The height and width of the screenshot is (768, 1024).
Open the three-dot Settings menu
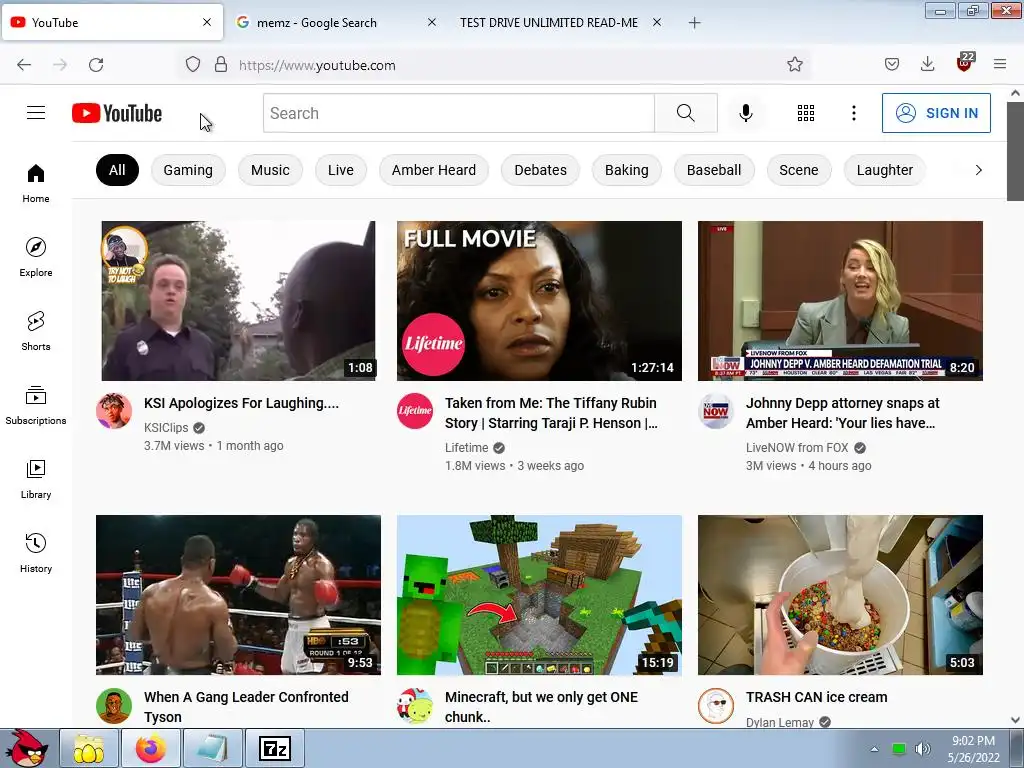[854, 113]
